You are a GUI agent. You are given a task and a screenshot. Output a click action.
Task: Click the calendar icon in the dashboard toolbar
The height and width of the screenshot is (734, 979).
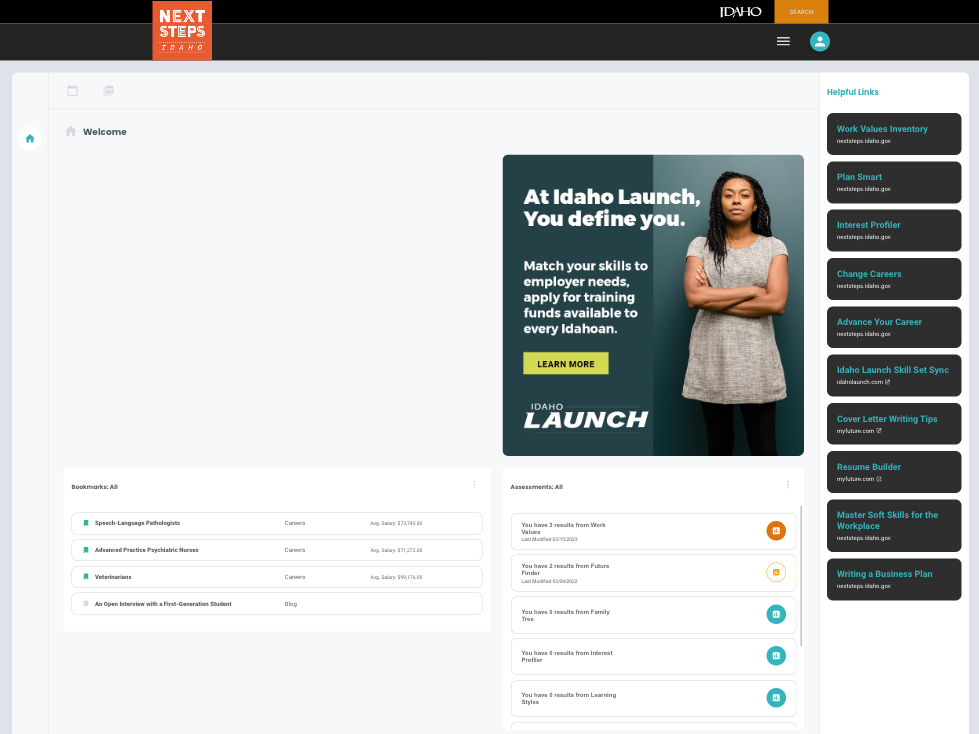point(72,91)
